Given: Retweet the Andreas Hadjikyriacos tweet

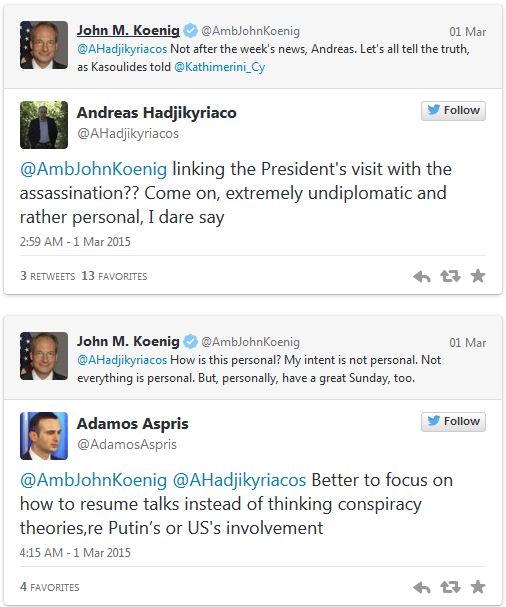Looking at the screenshot, I should [x=450, y=276].
